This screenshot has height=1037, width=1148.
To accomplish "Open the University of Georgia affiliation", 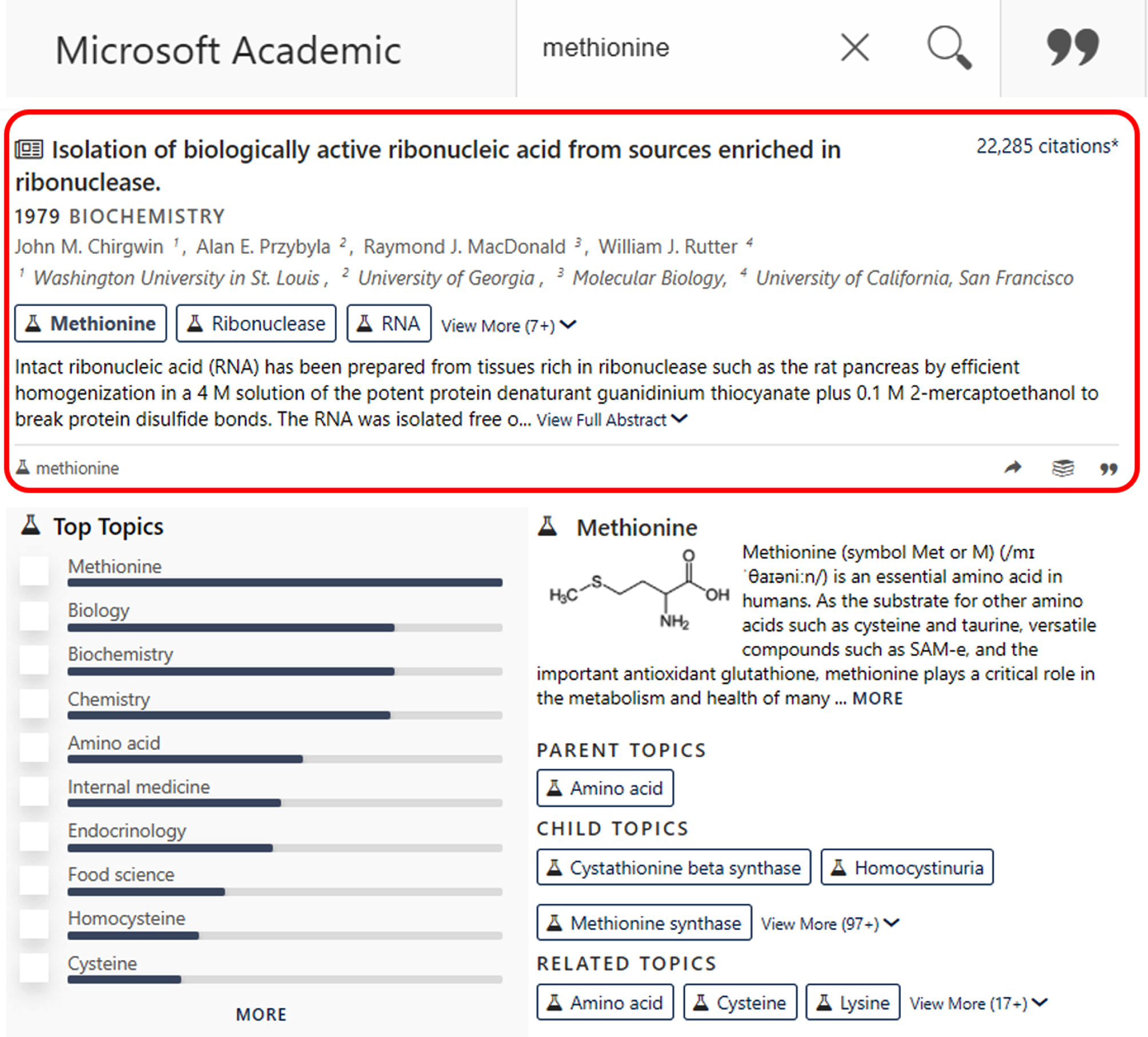I will click(x=446, y=278).
